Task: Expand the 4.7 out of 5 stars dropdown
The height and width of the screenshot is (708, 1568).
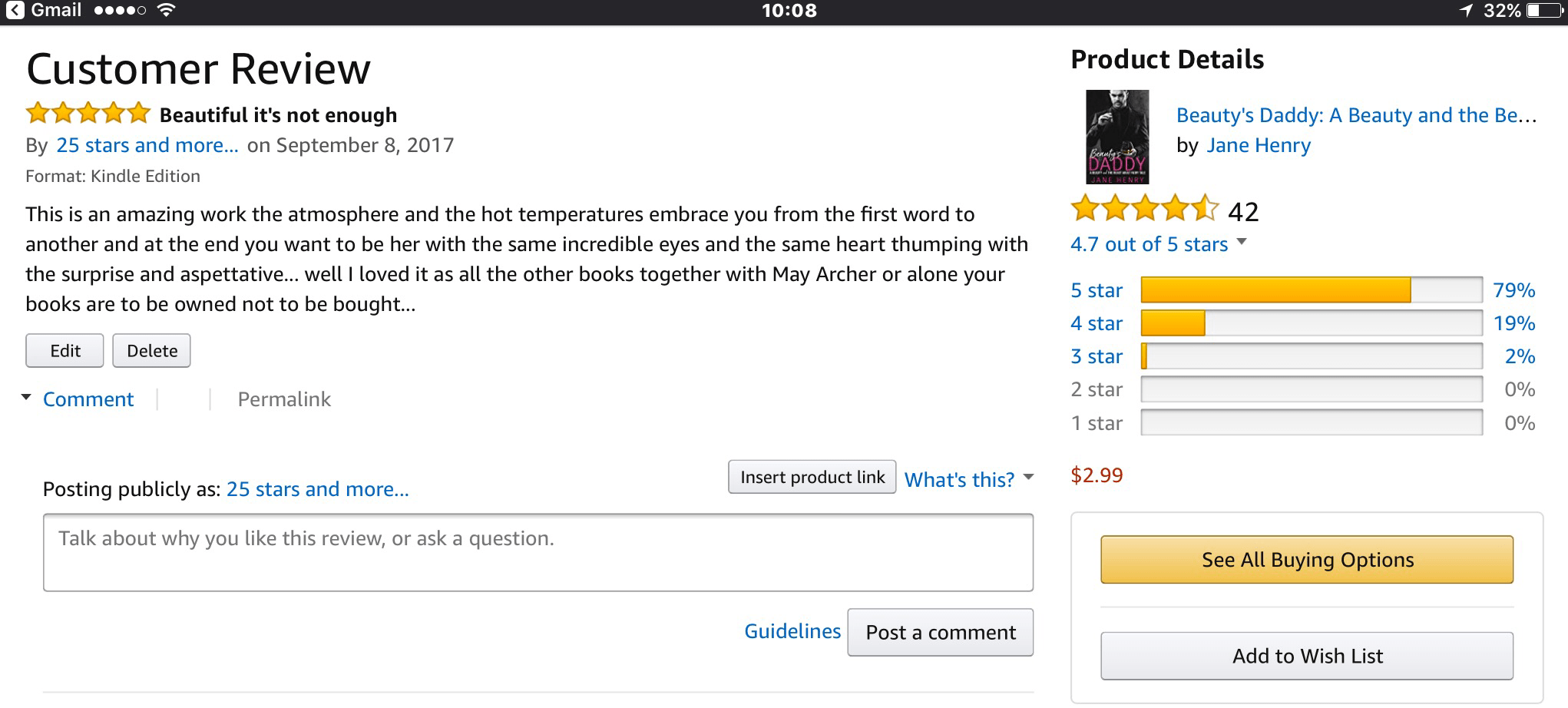Action: 1242,243
